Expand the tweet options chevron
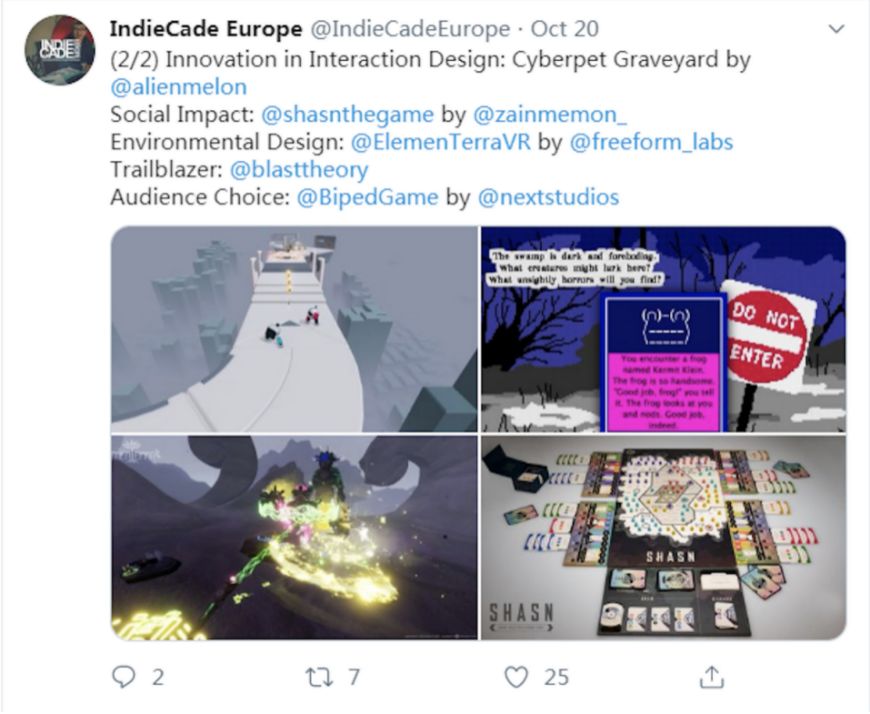870x714 pixels. coord(836,28)
